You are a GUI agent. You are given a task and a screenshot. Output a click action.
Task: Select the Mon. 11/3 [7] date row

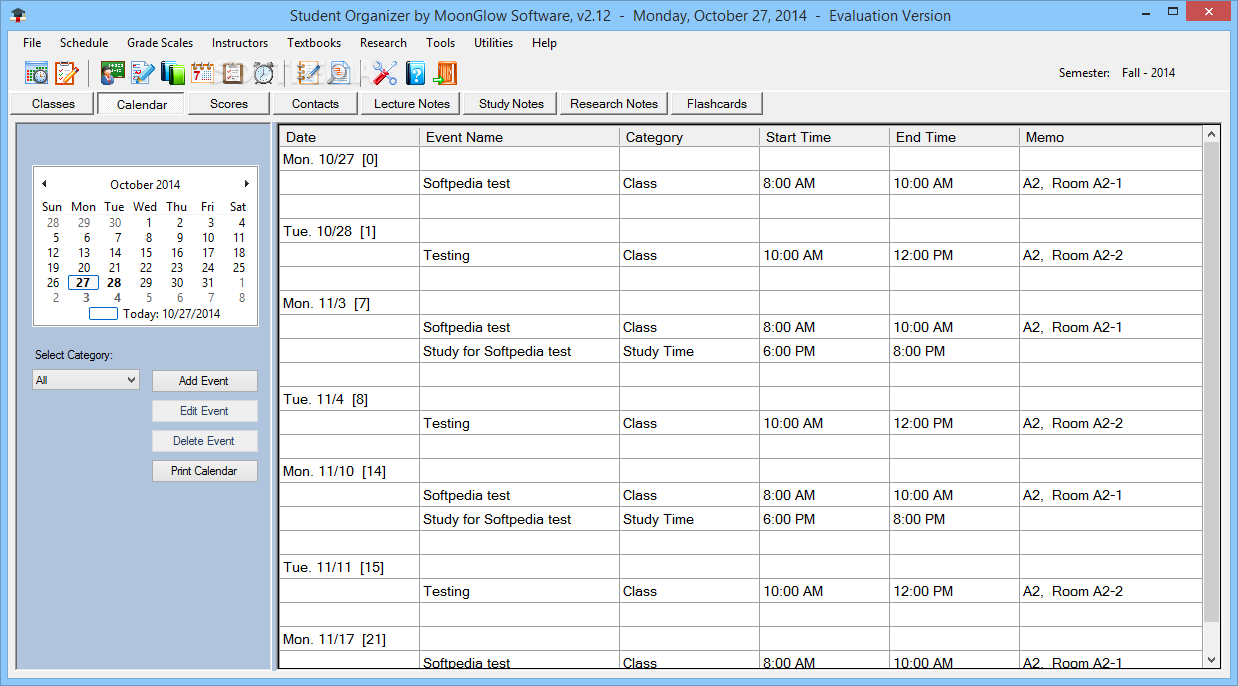point(740,303)
